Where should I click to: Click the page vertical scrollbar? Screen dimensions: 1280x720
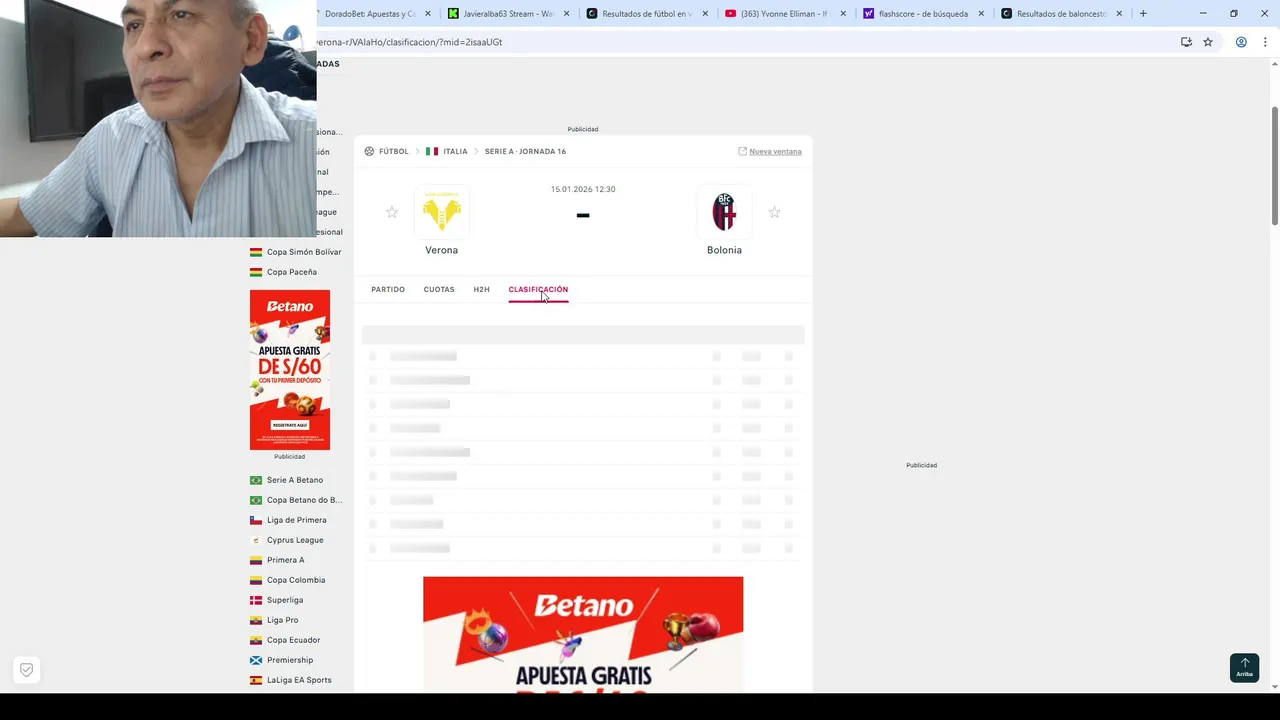tap(1274, 165)
